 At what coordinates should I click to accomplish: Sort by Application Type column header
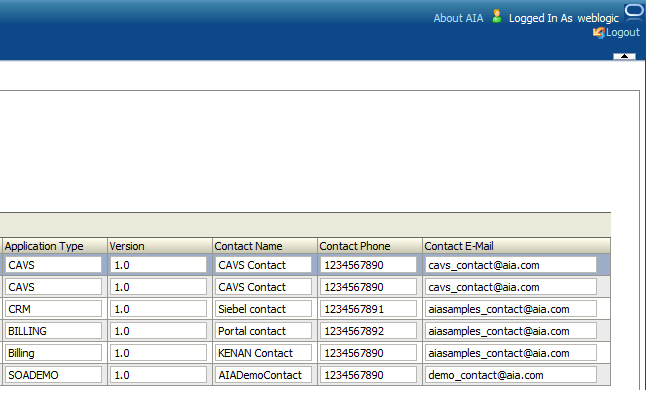pos(55,246)
